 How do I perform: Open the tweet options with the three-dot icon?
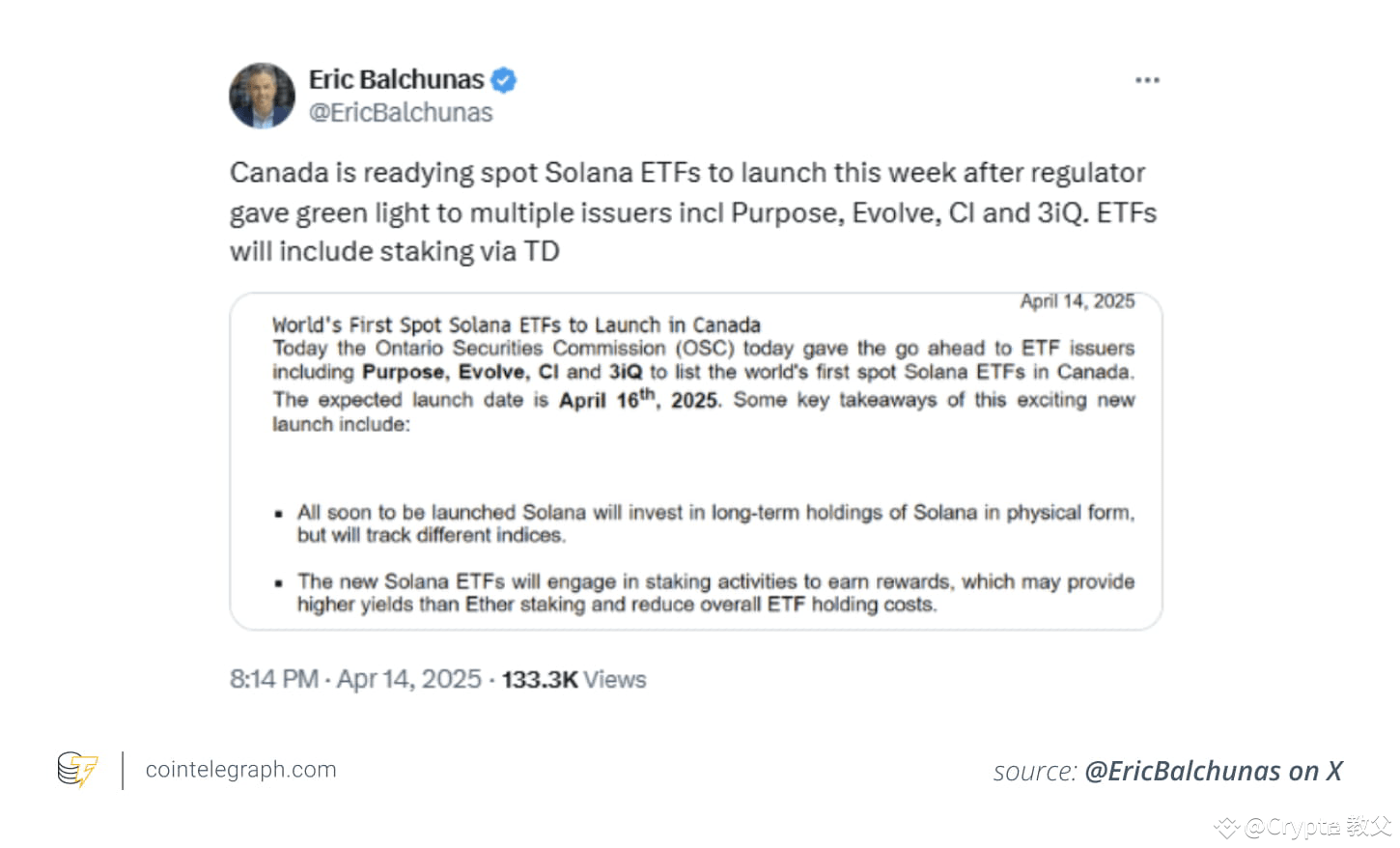pos(1146,81)
